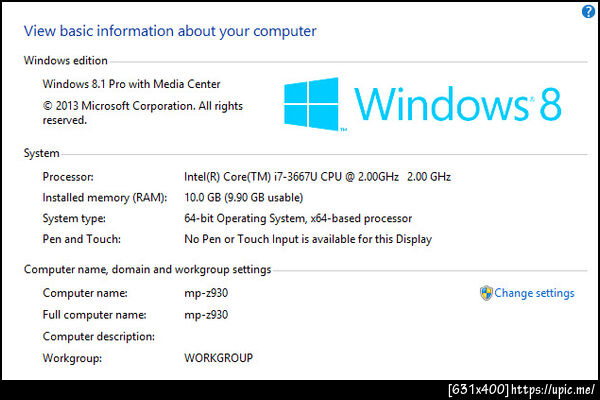Click the 'System type:' label
This screenshot has width=600, height=400.
point(74,219)
